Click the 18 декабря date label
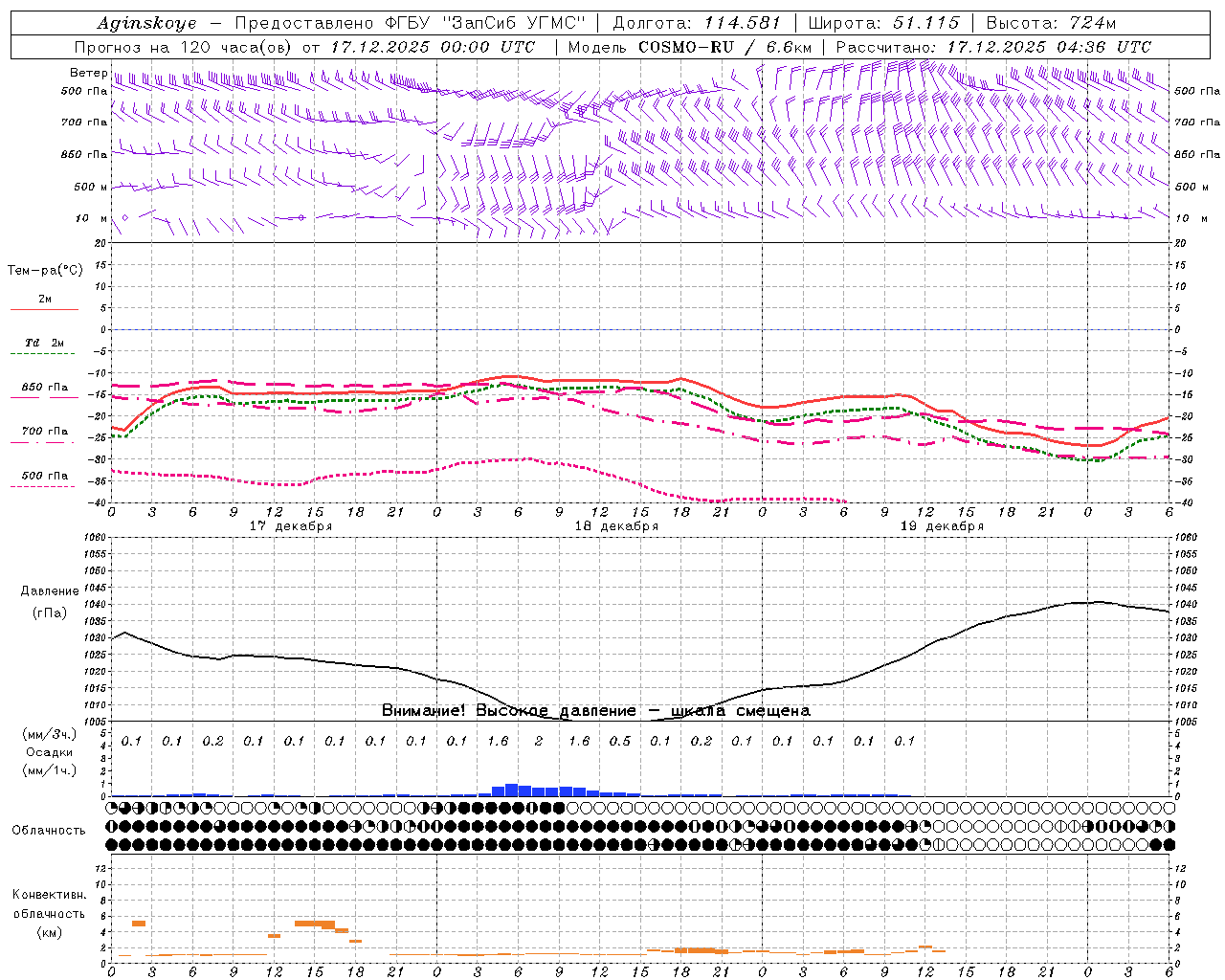The height and width of the screenshot is (980, 1225). click(x=616, y=526)
